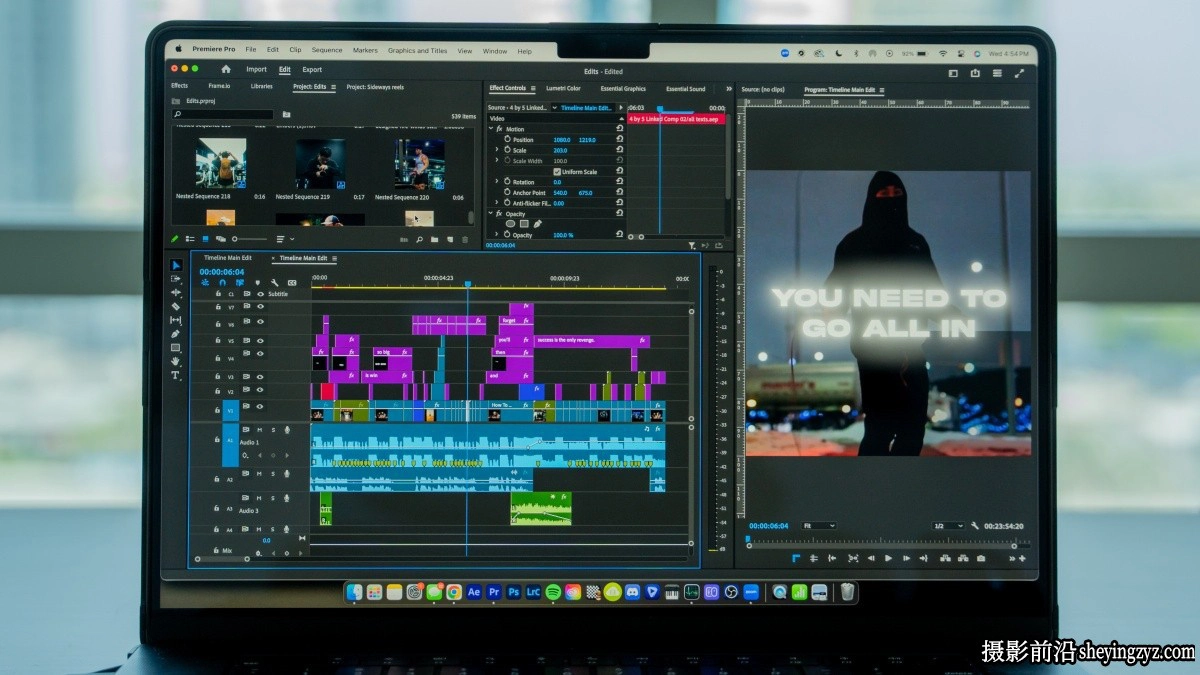Collapse the Opacity effect group
The width and height of the screenshot is (1200, 675).
(490, 213)
